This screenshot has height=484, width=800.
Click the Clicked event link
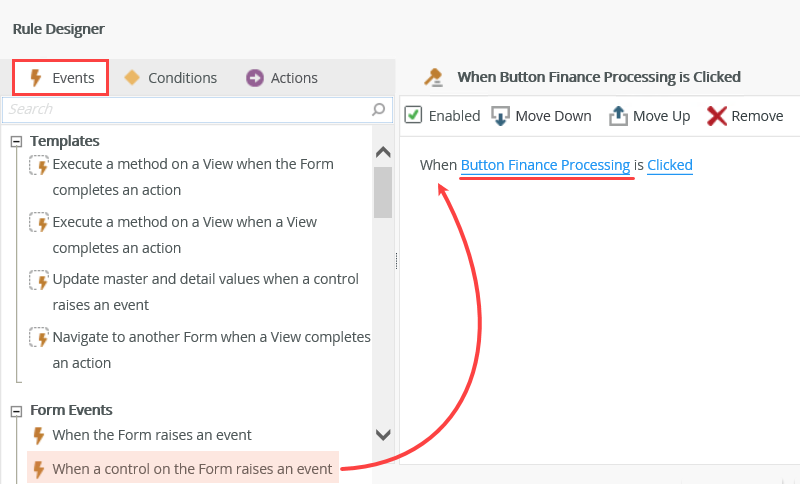pos(669,164)
